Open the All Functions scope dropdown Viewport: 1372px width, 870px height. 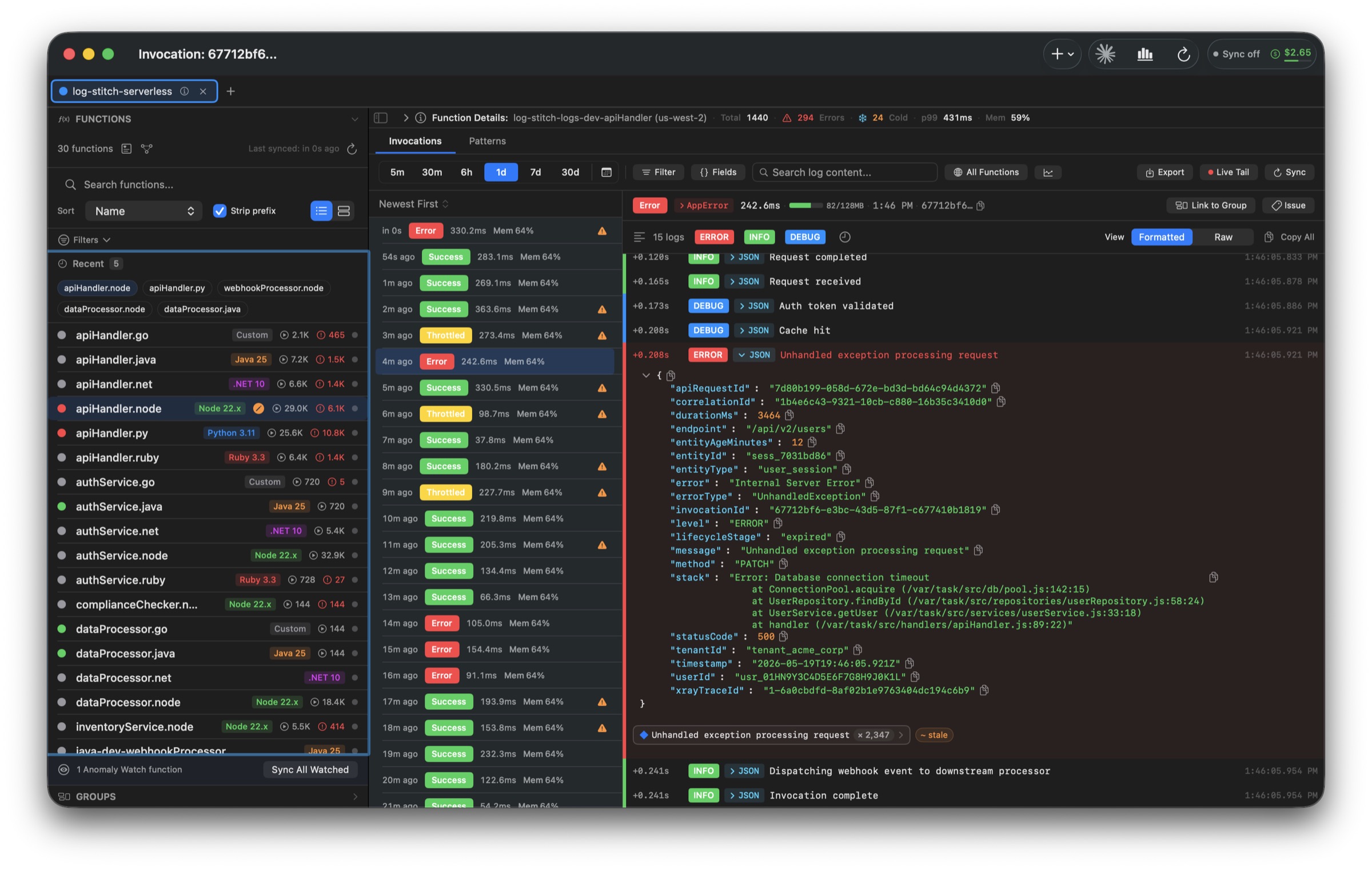[986, 172]
